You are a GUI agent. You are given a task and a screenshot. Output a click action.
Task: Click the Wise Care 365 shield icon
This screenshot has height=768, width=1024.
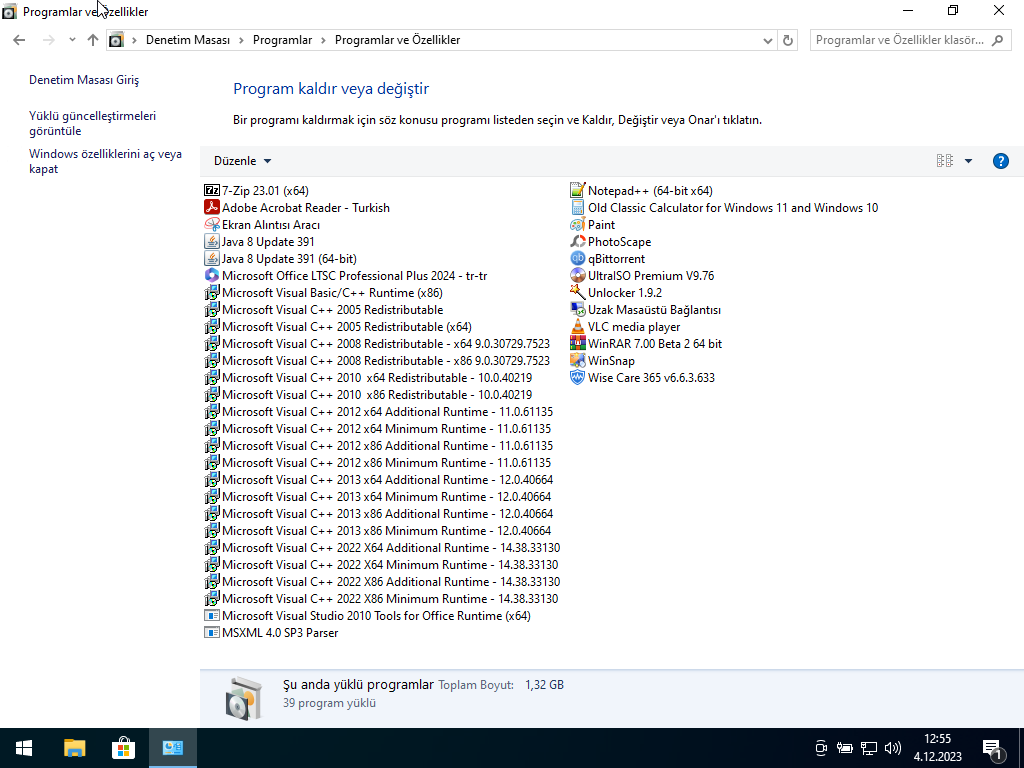click(x=577, y=377)
